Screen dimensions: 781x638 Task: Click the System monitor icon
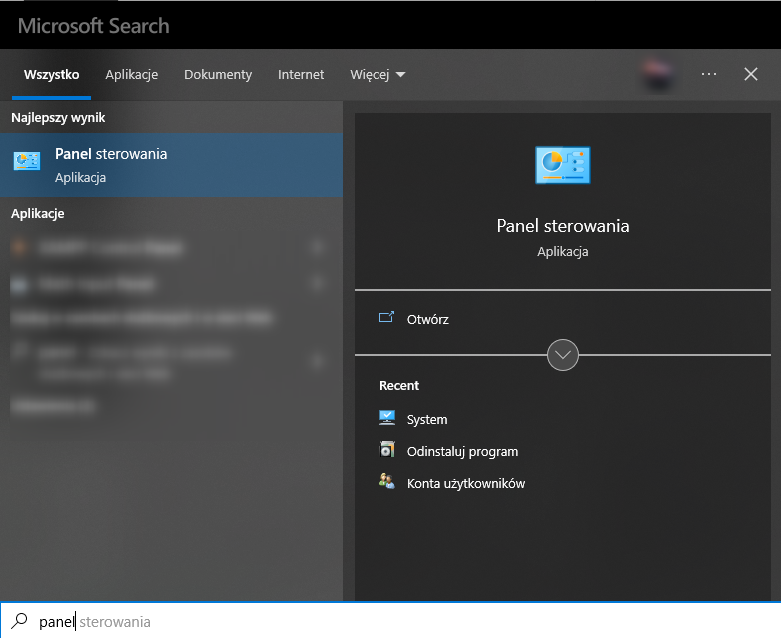click(x=387, y=417)
